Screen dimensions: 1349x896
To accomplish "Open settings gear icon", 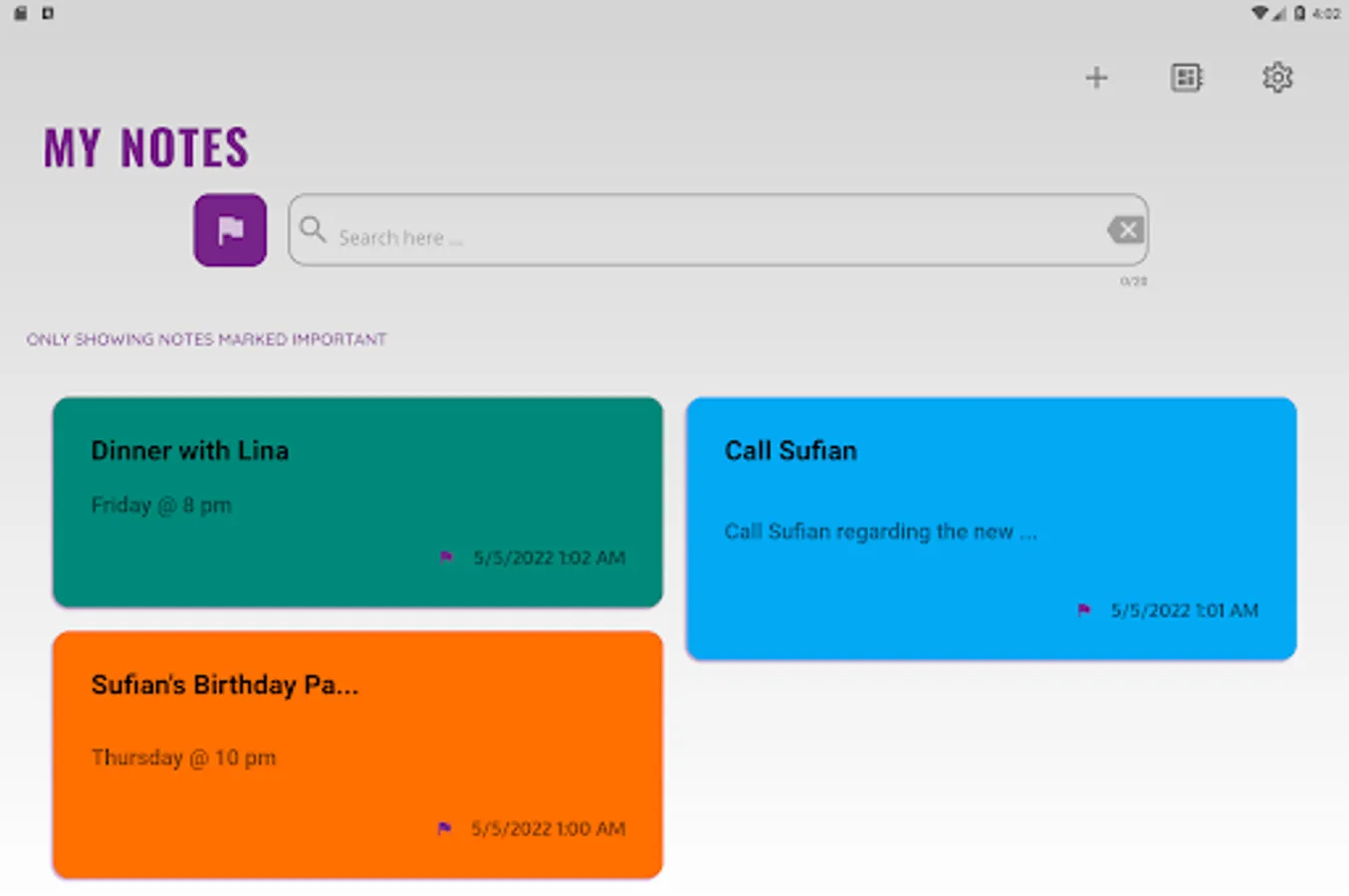I will point(1277,78).
